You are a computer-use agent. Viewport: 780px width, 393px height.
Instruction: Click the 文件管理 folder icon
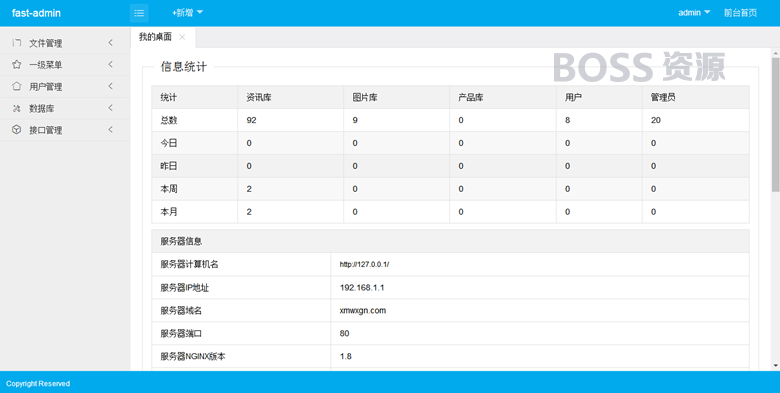coord(16,43)
